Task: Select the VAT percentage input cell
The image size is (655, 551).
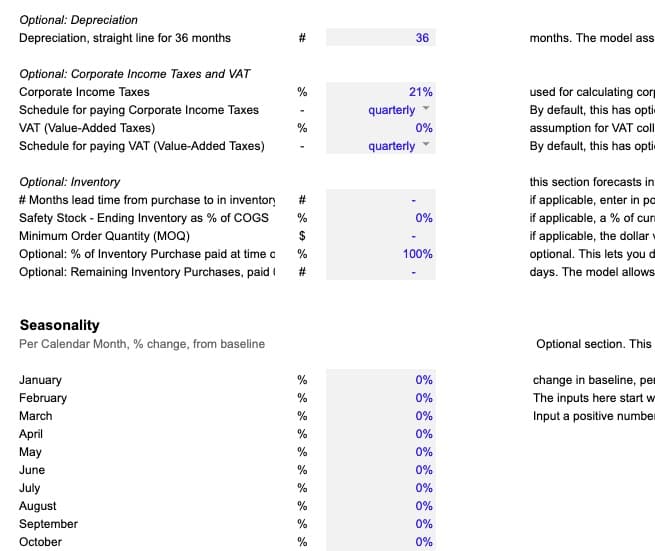Action: 381,128
